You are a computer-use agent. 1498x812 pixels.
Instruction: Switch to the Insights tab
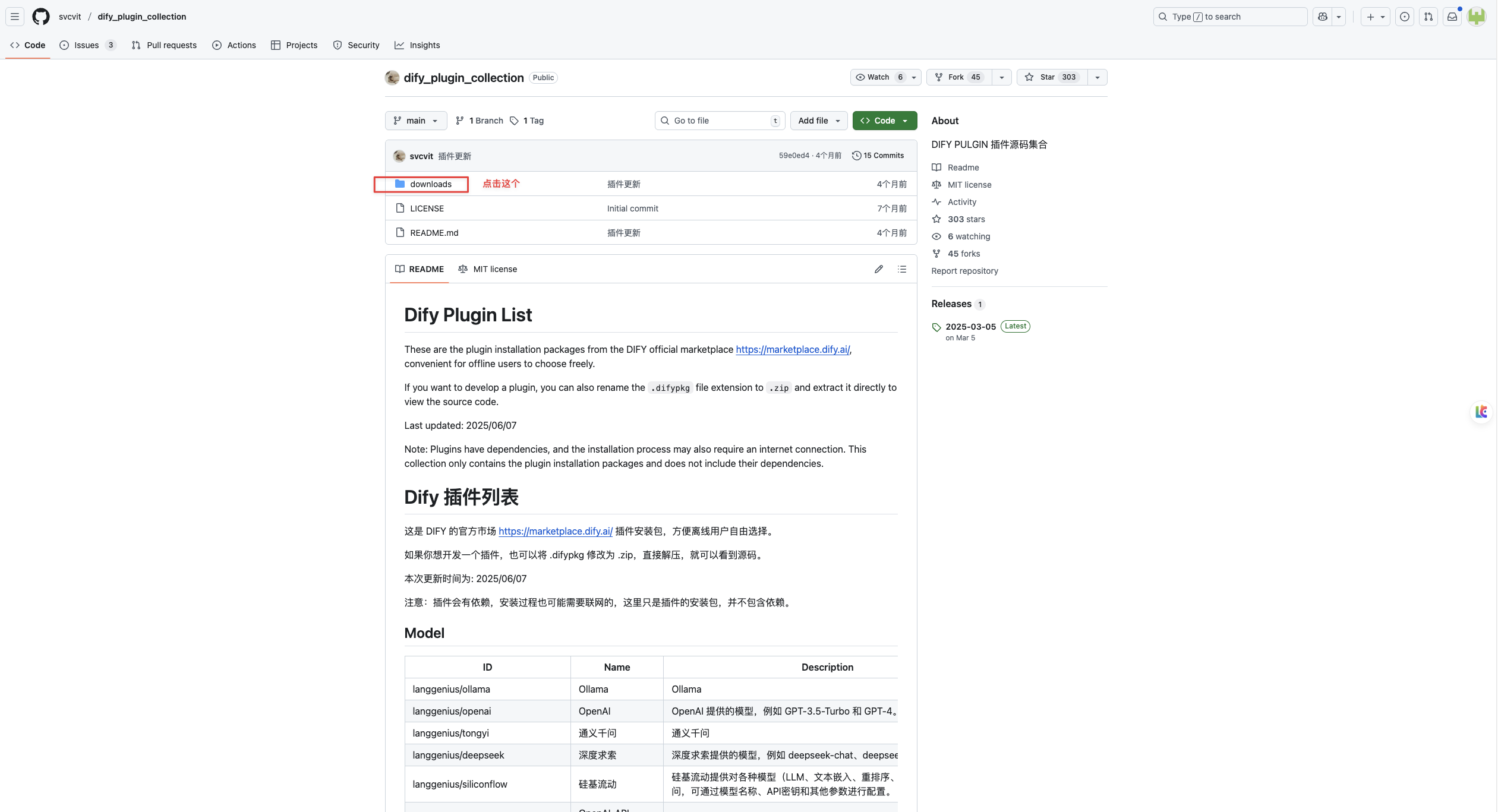tap(417, 45)
